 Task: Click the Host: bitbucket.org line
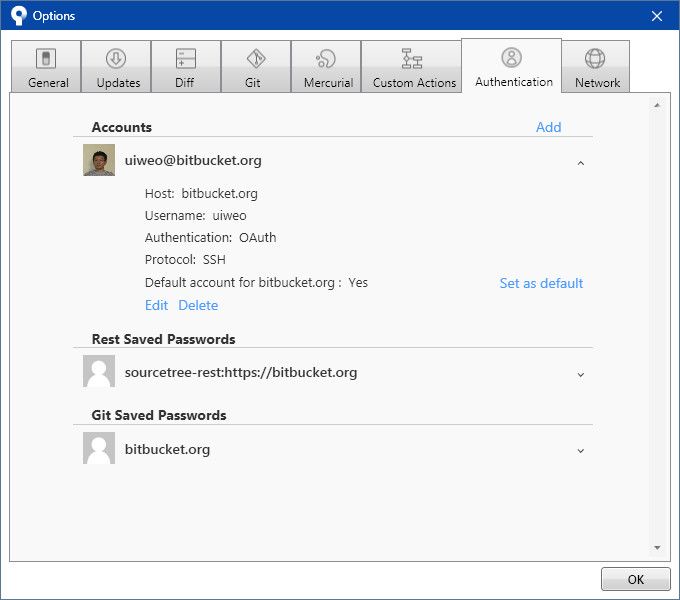click(201, 193)
